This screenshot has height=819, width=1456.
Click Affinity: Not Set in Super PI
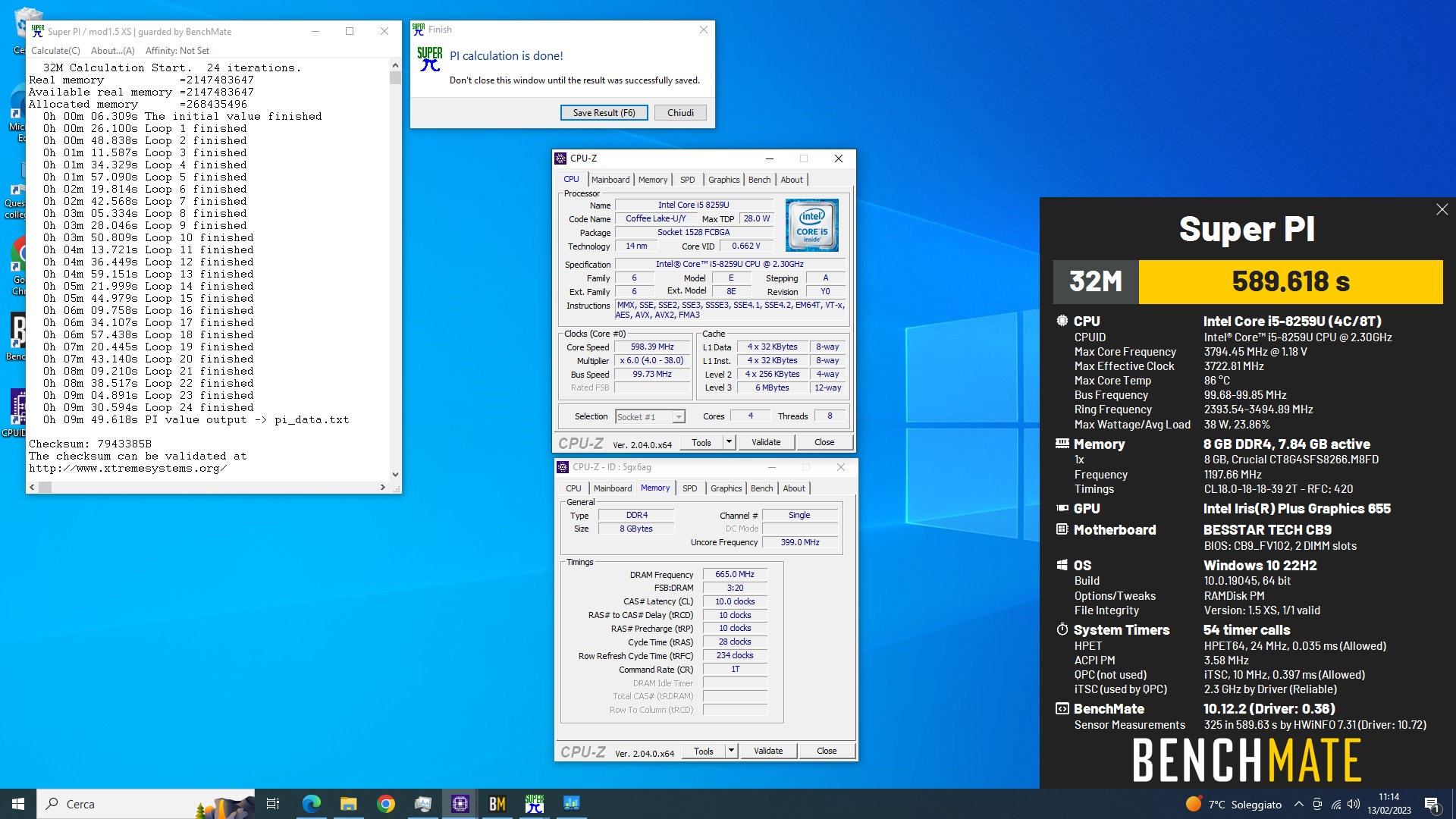(x=177, y=51)
